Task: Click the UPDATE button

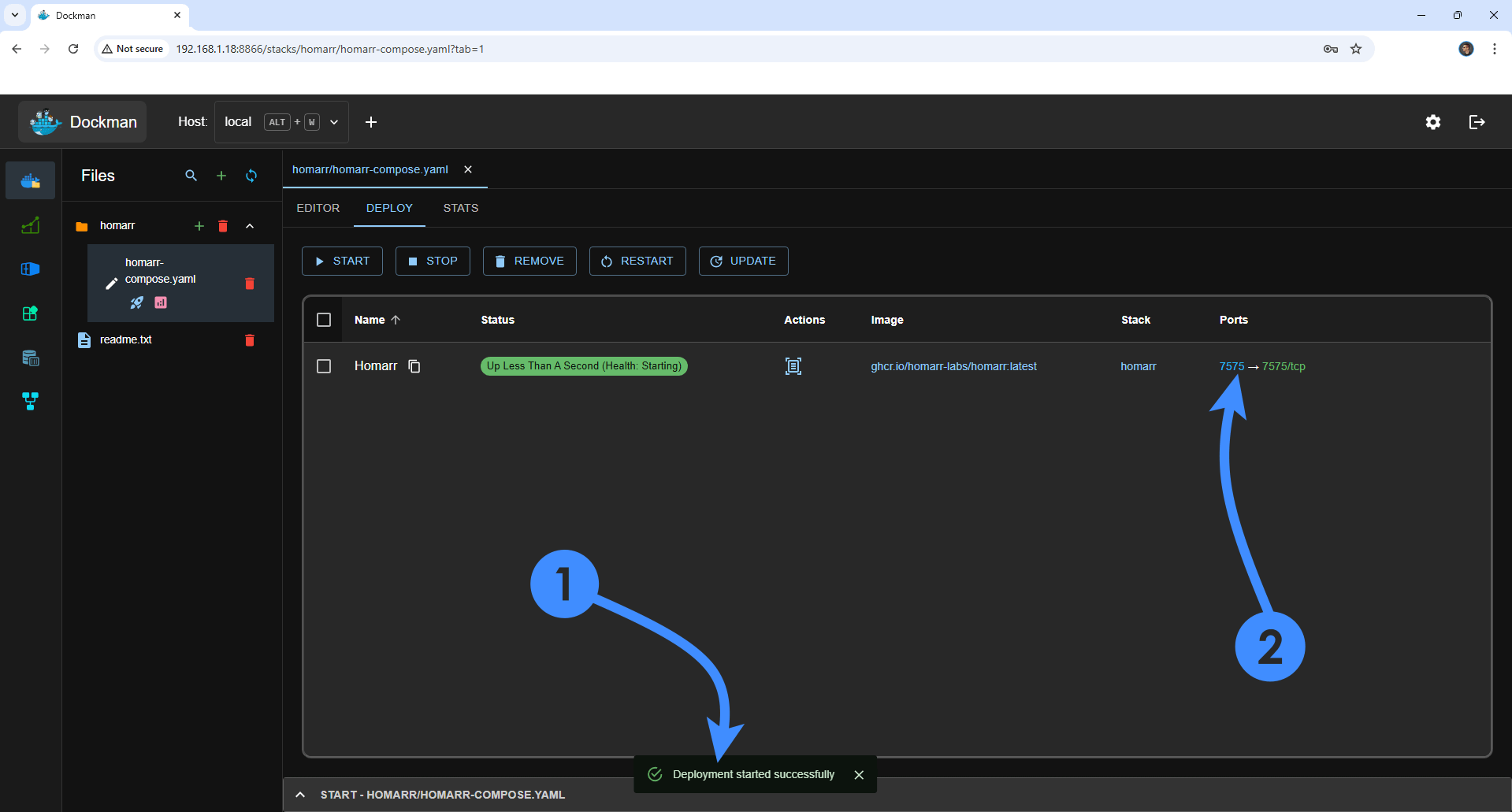Action: tap(743, 261)
